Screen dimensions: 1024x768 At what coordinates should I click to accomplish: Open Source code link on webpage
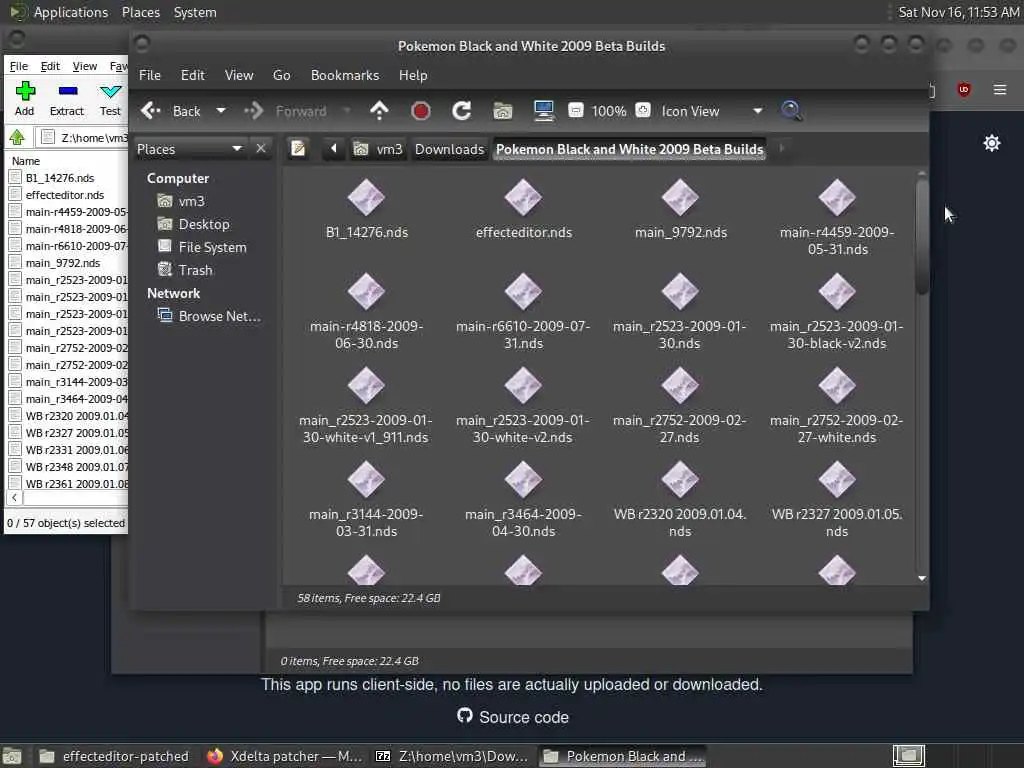pyautogui.click(x=513, y=716)
